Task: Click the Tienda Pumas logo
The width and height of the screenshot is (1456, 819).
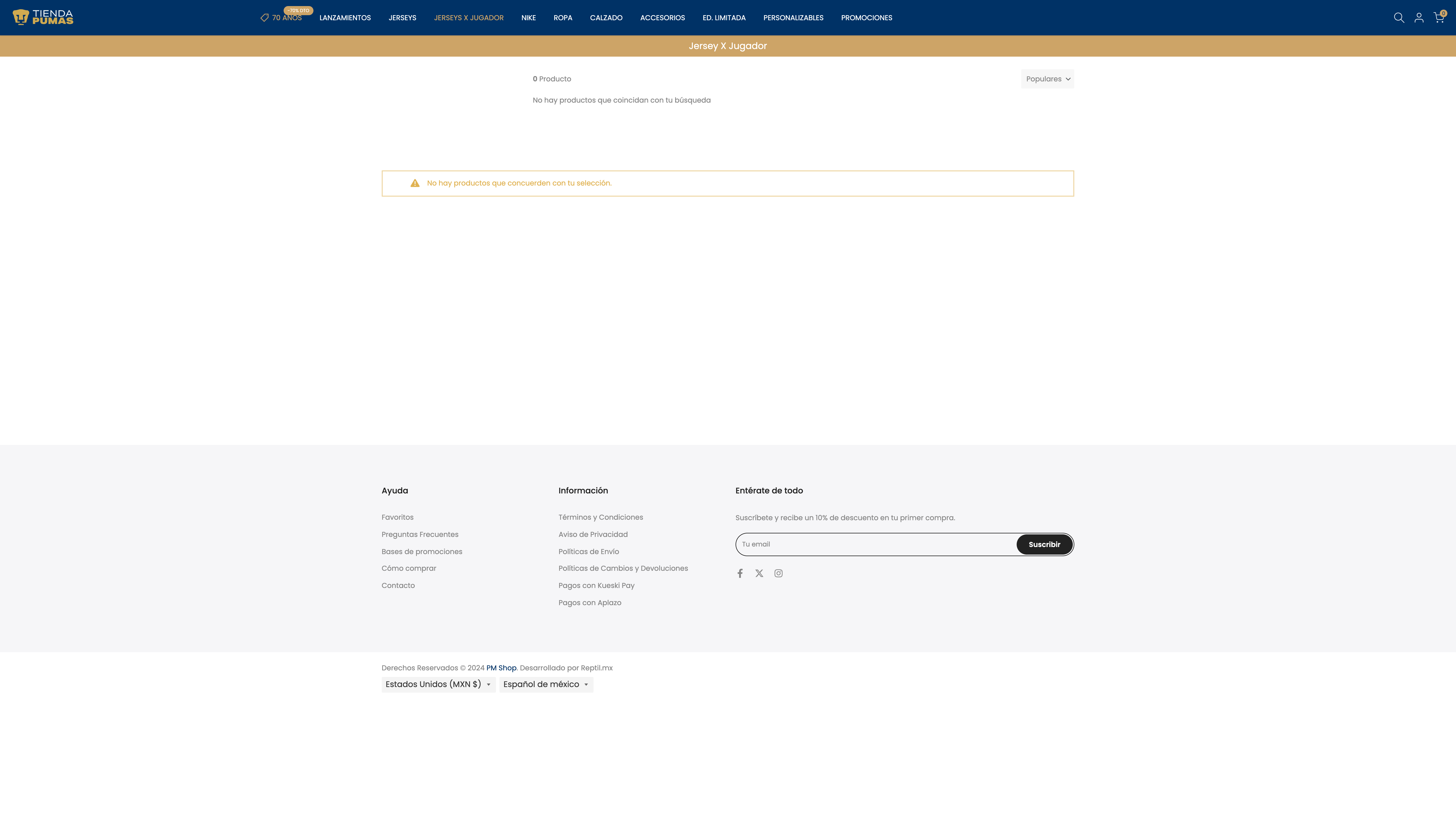Action: pyautogui.click(x=42, y=17)
